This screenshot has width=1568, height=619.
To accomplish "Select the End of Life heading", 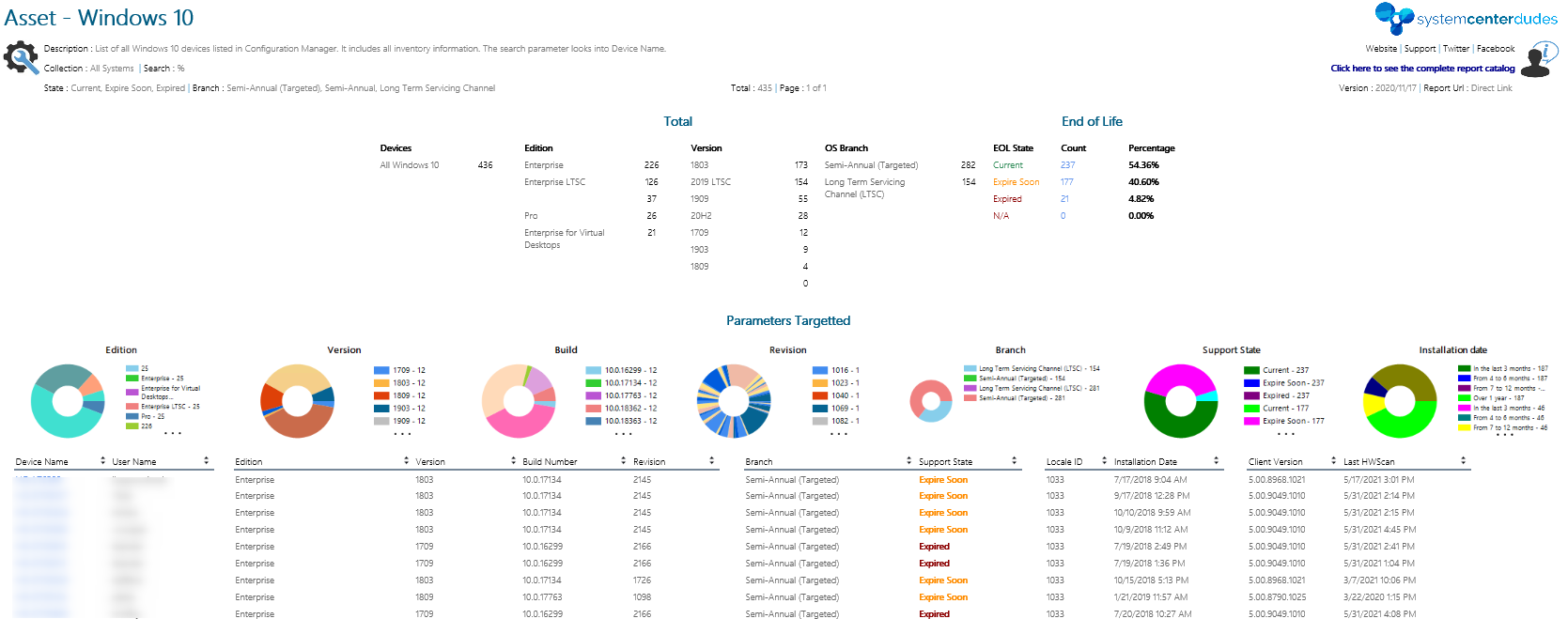I will click(1092, 121).
